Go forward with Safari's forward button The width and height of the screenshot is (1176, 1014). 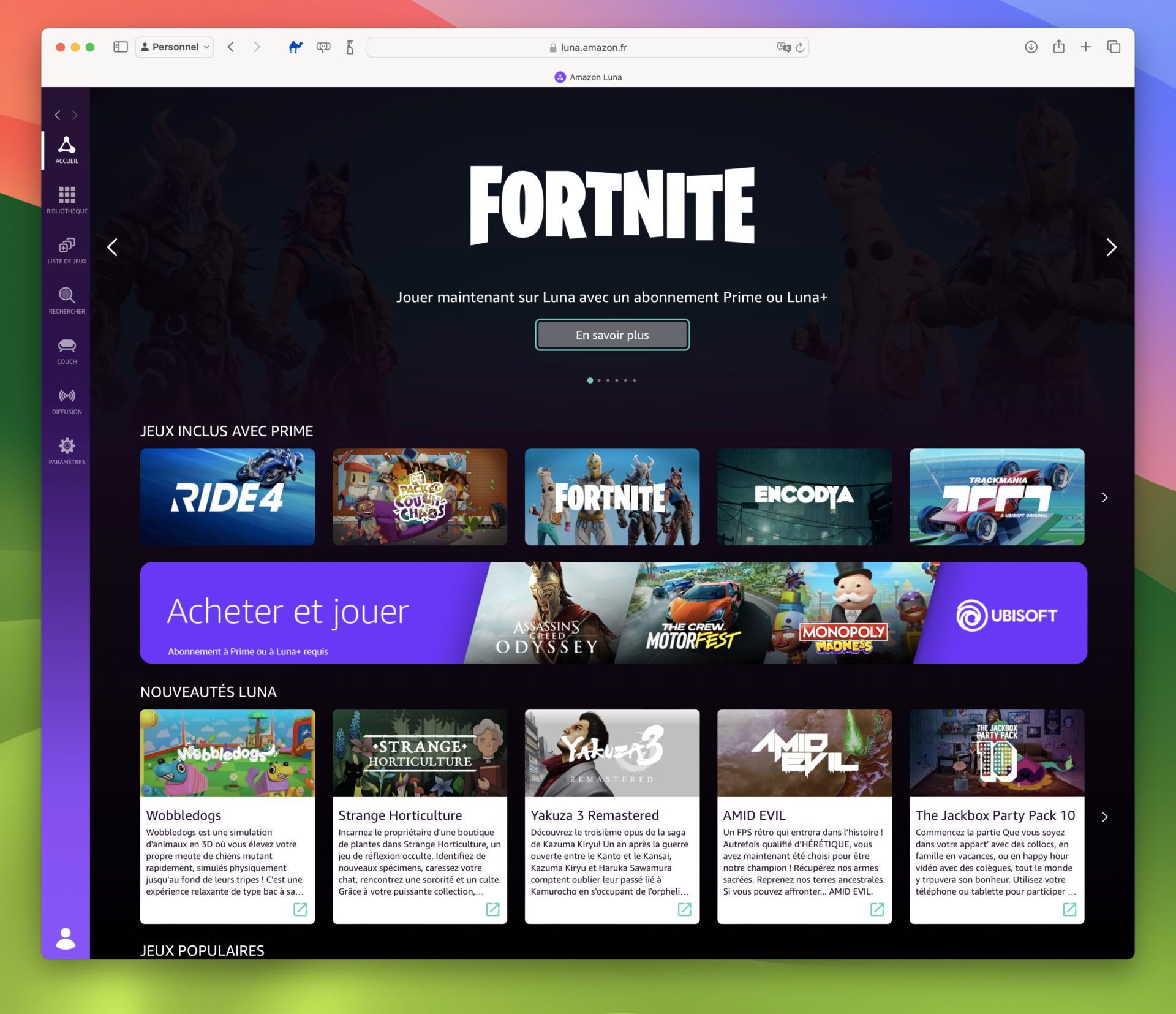point(257,47)
